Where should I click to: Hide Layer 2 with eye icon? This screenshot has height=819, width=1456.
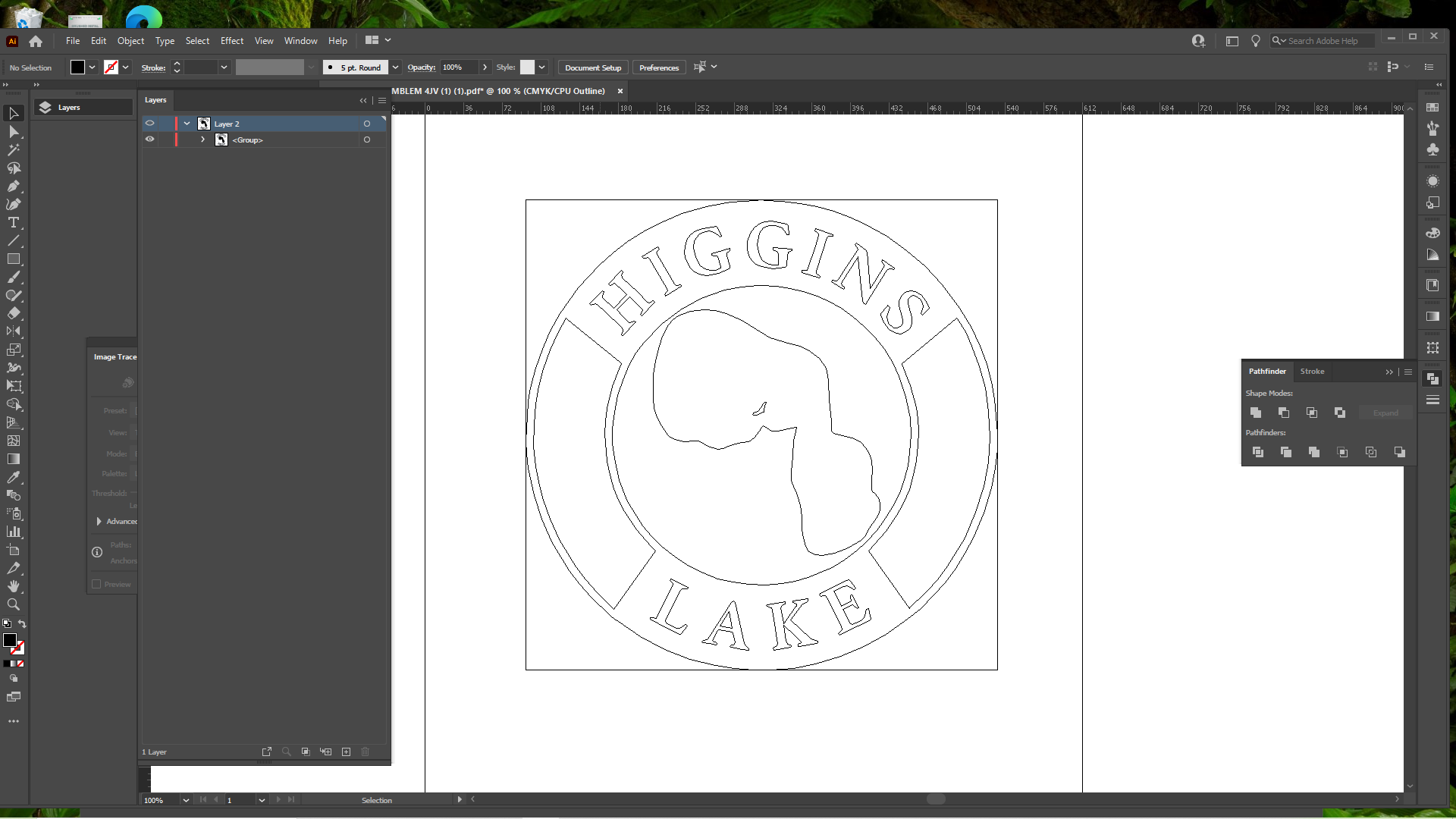(x=150, y=124)
